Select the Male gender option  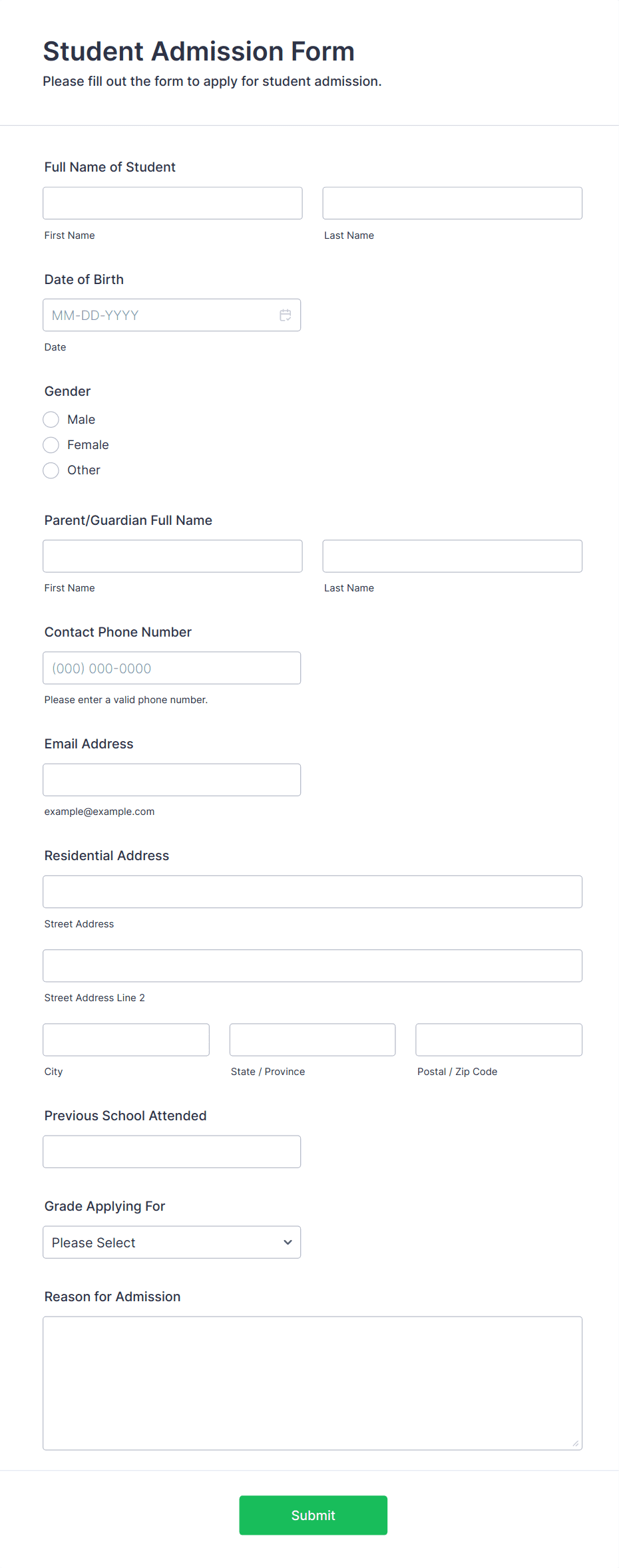pyautogui.click(x=51, y=419)
